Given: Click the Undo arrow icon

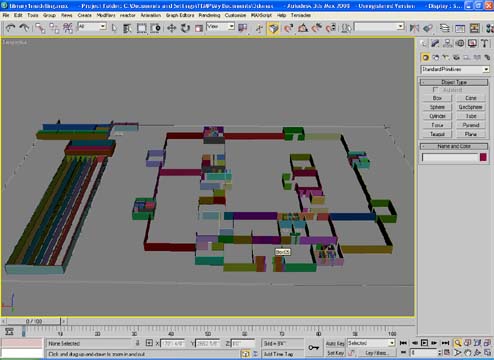Looking at the screenshot, I should click(x=11, y=28).
